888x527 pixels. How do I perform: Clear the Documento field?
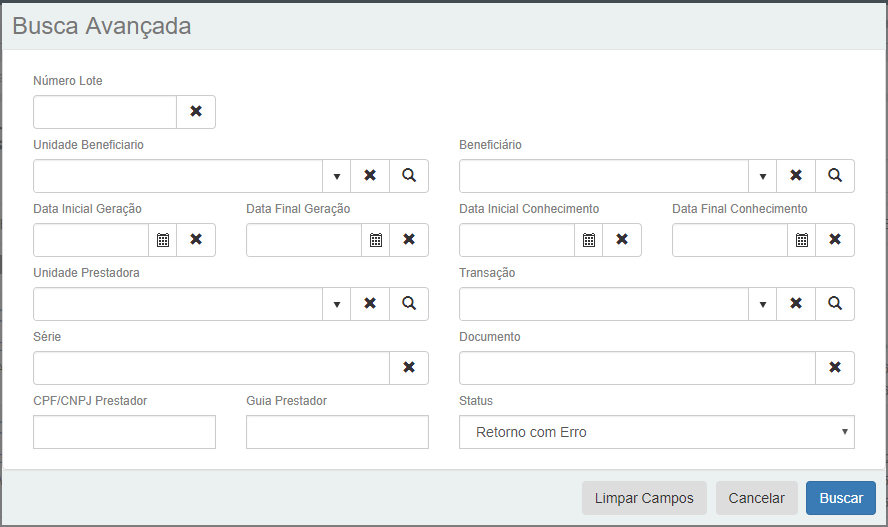point(835,368)
